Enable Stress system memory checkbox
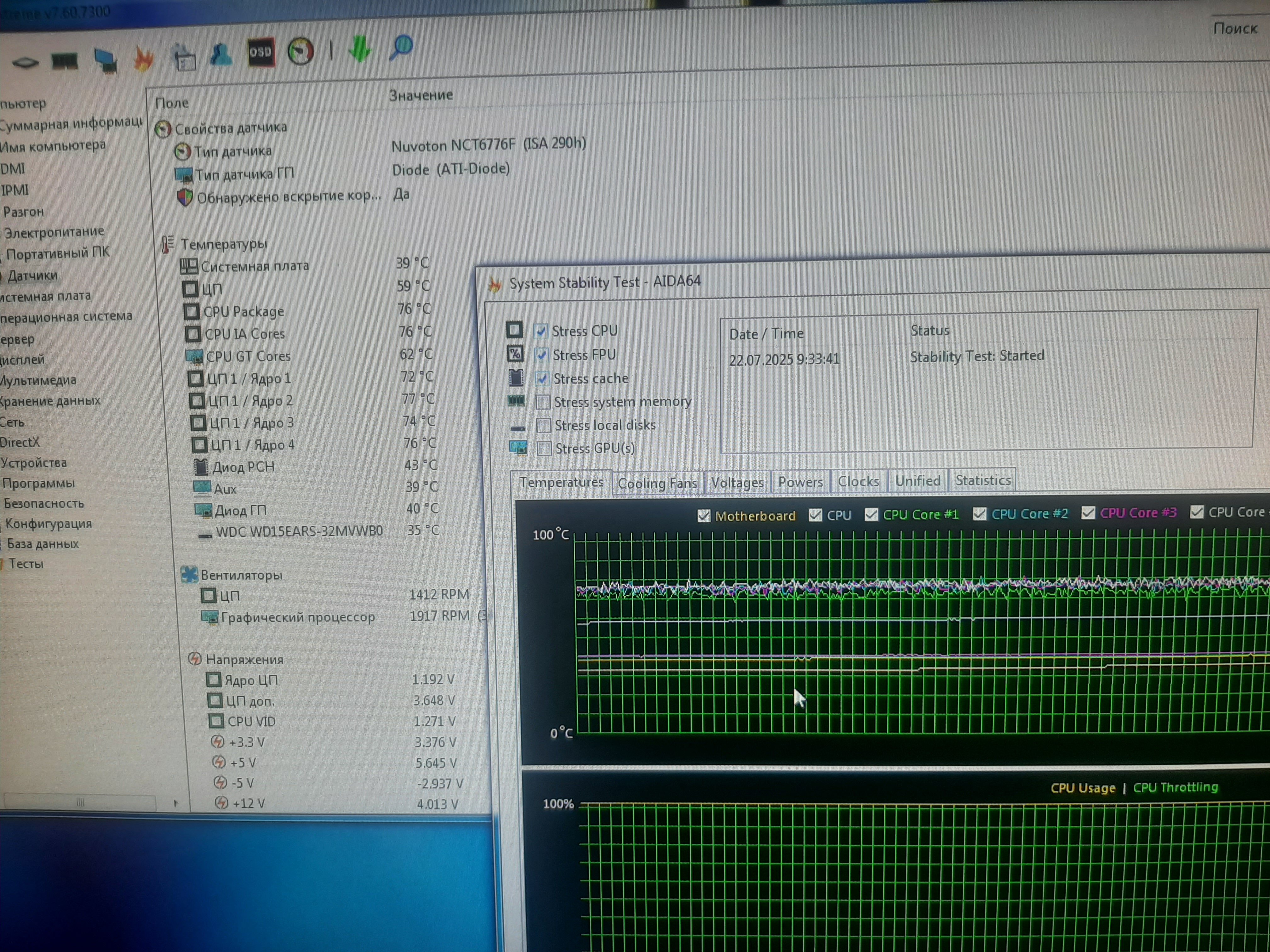This screenshot has height=952, width=1270. tap(543, 402)
